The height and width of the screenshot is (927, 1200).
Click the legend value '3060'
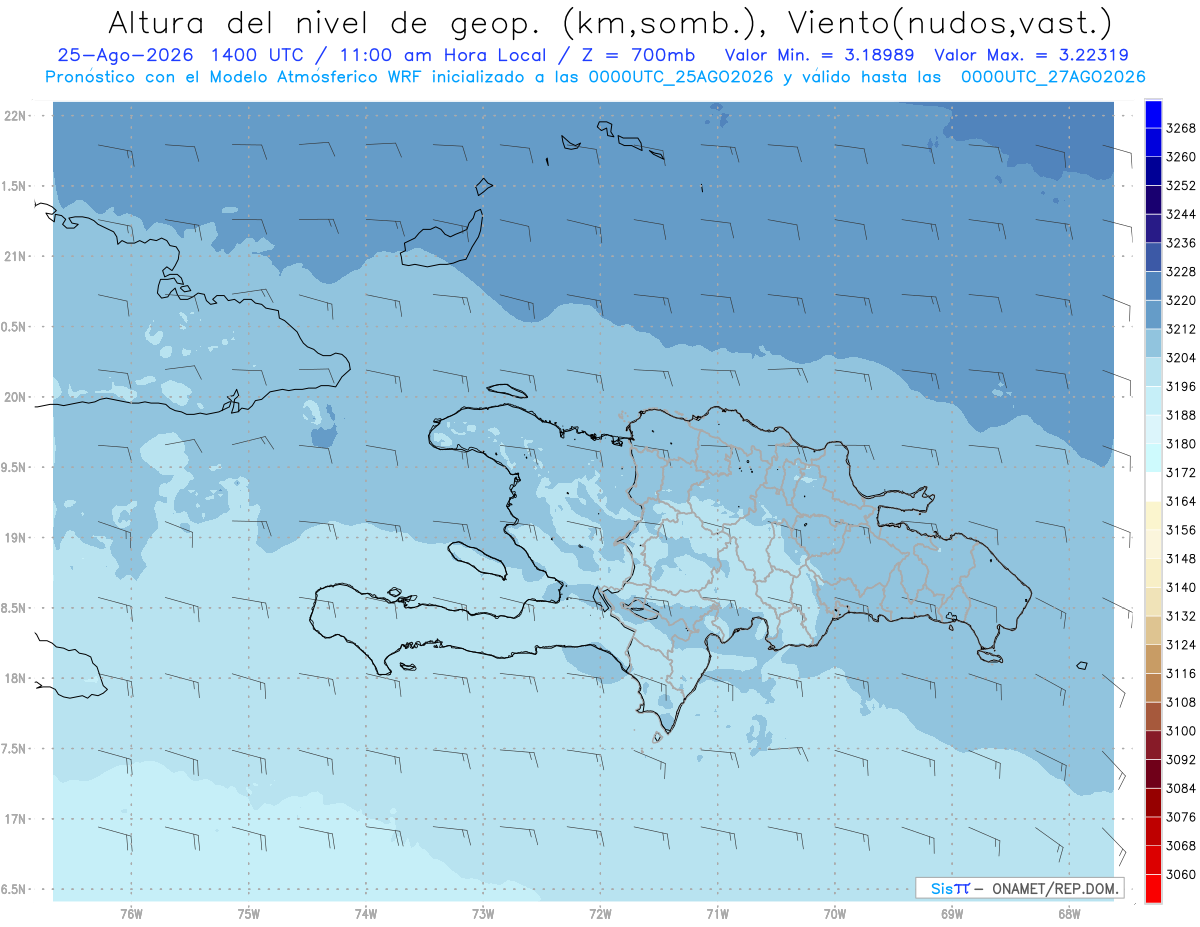coord(1181,874)
